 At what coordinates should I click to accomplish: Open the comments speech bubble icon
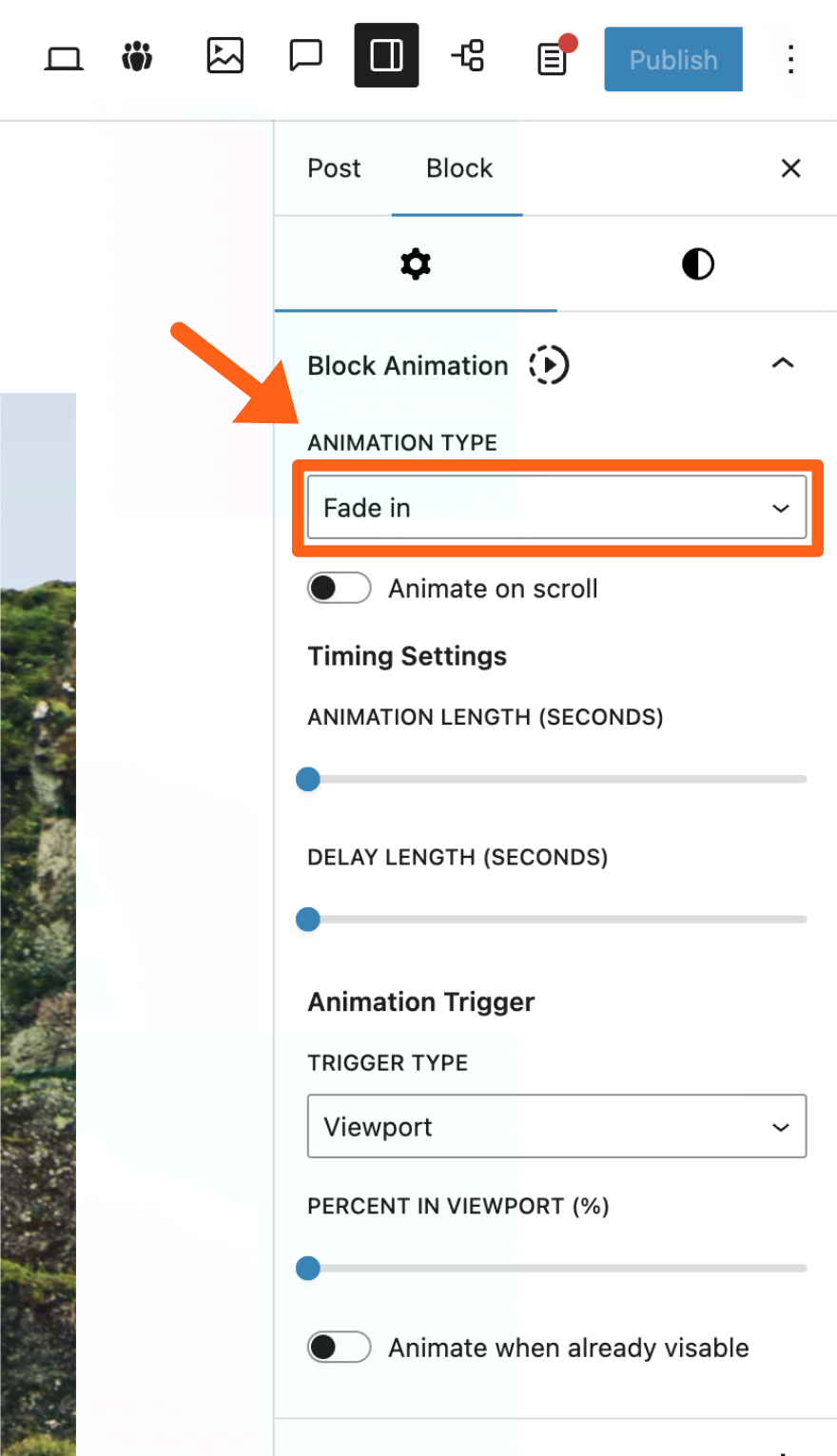tap(305, 56)
